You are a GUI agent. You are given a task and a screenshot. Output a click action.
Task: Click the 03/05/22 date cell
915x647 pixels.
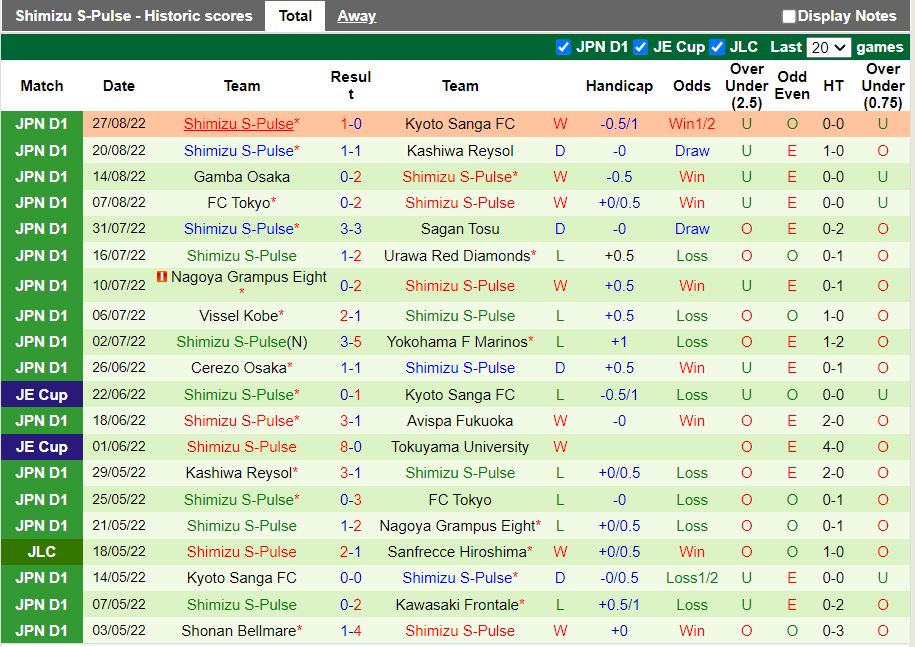118,631
